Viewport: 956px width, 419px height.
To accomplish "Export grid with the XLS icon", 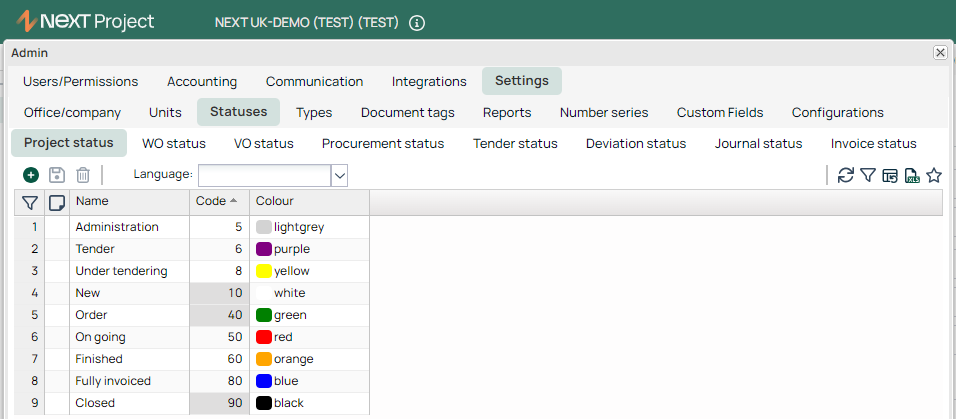I will [x=911, y=176].
